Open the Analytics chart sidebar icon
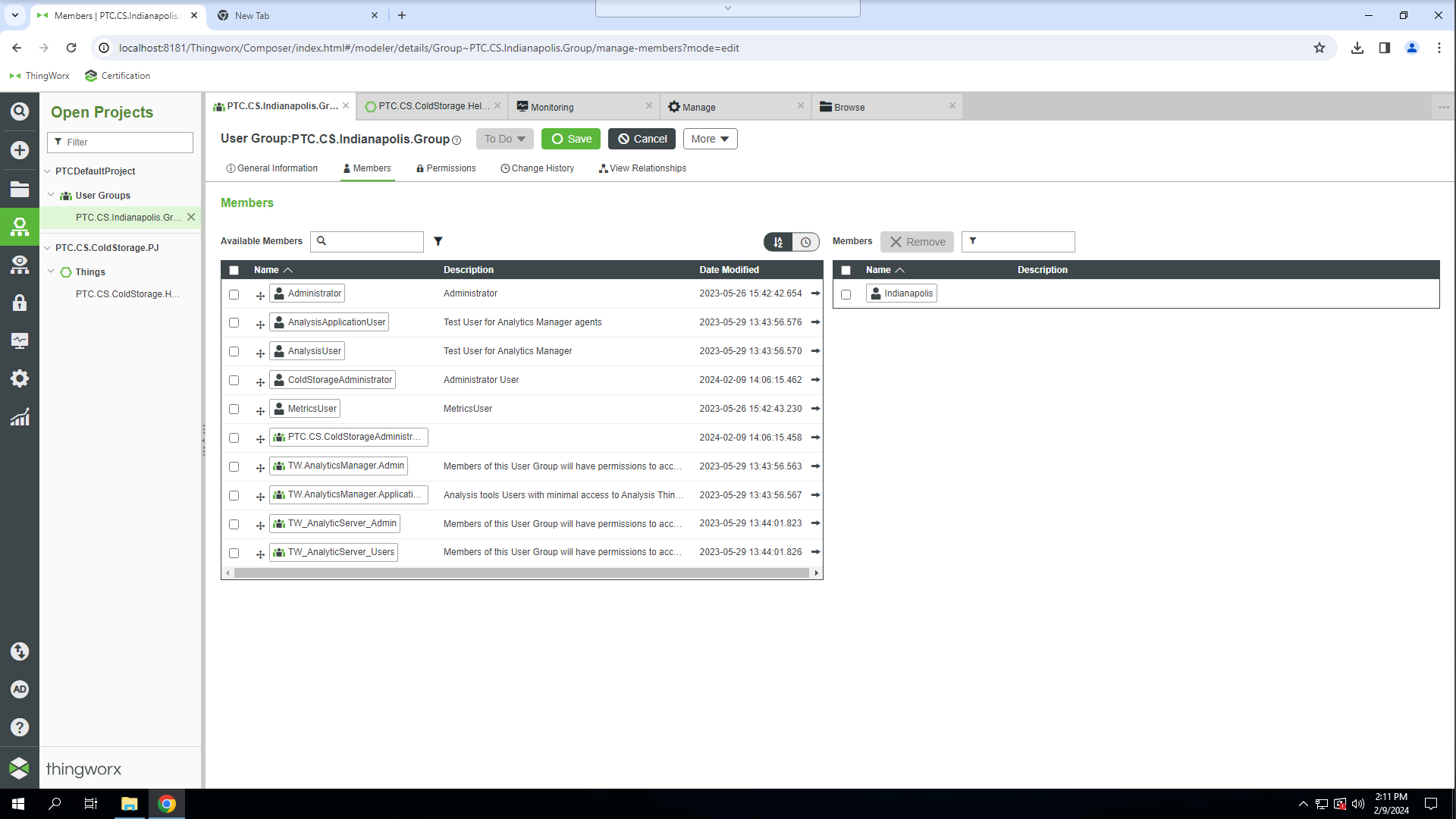This screenshot has height=819, width=1456. click(x=20, y=416)
